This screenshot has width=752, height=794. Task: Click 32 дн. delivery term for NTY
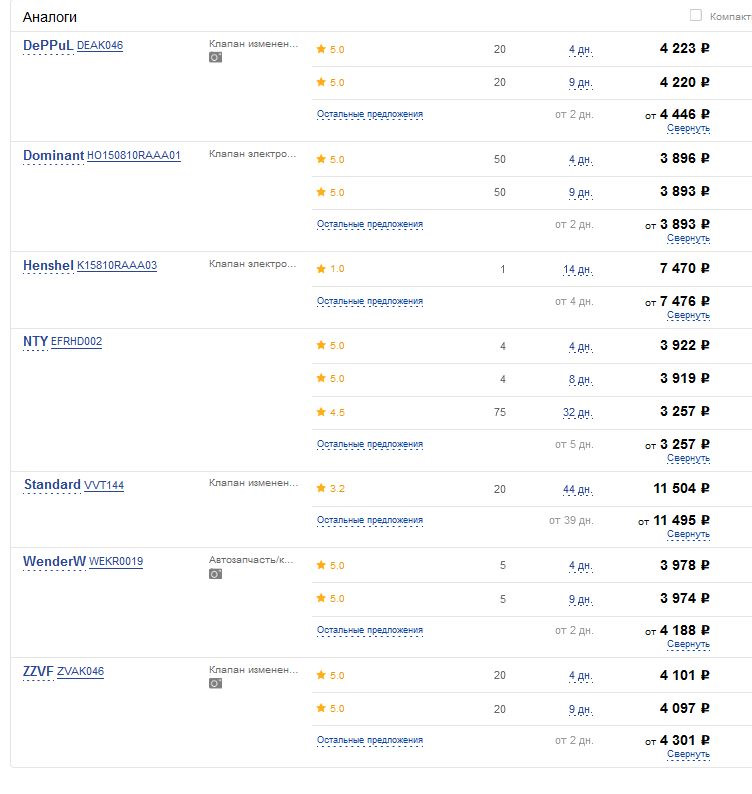coord(577,413)
